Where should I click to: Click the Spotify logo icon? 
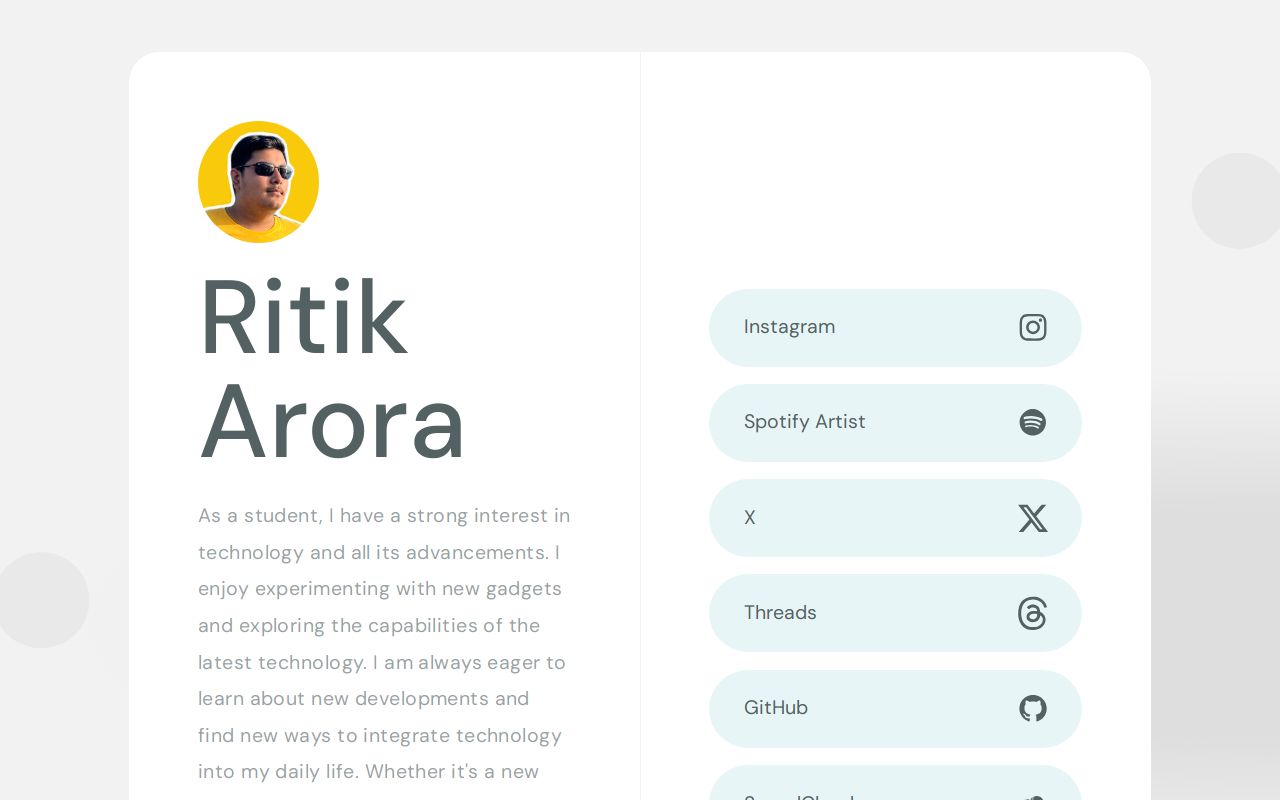click(1033, 422)
